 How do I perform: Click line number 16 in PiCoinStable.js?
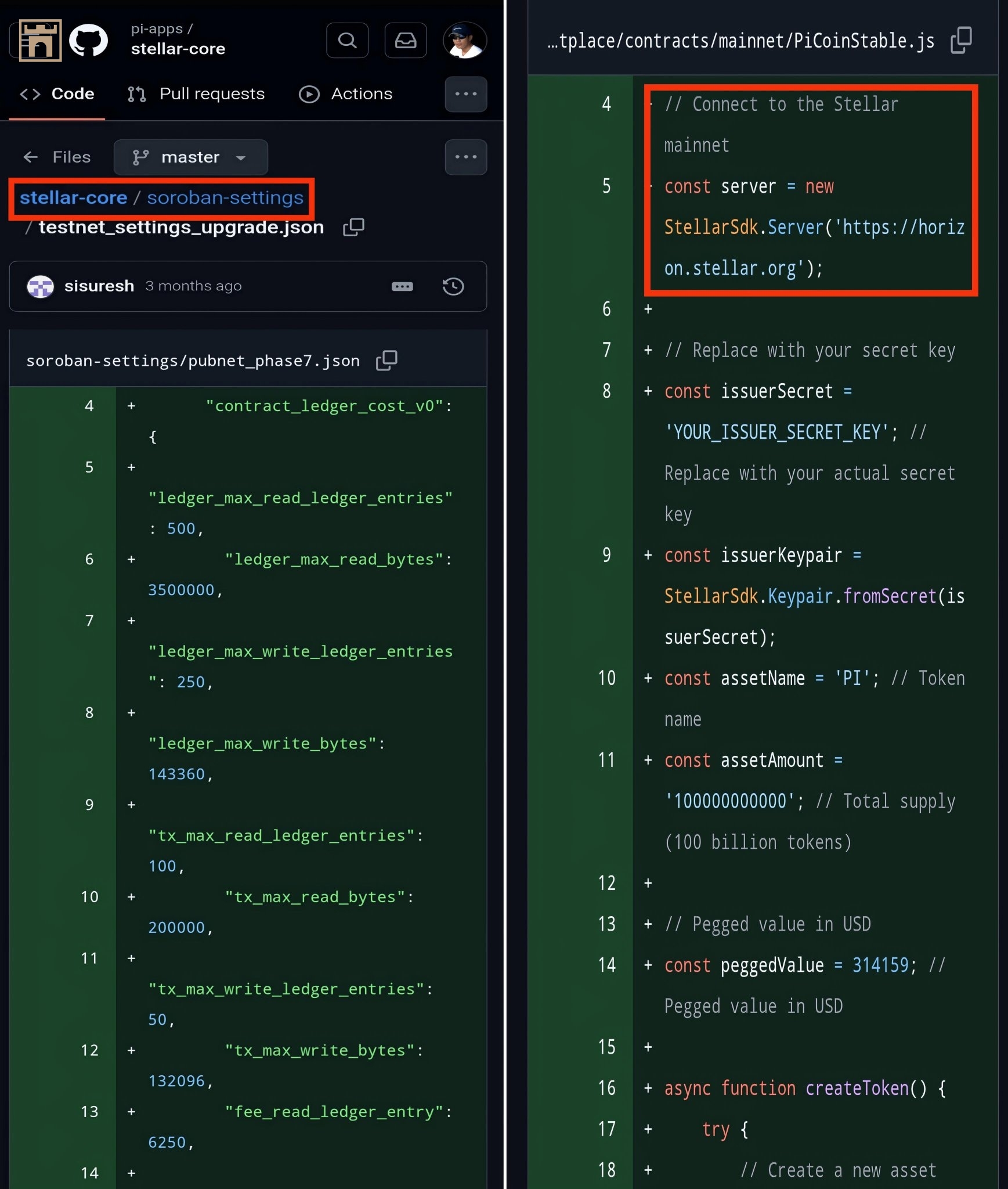(x=606, y=1088)
